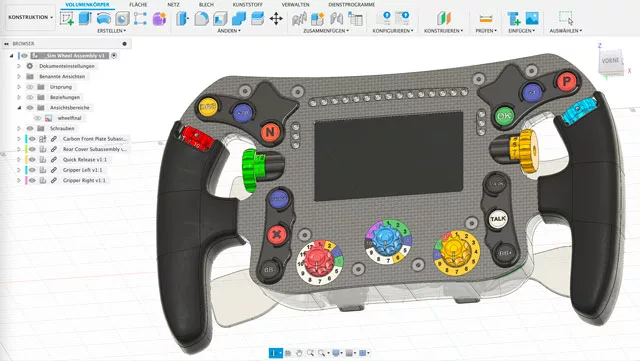The image size is (640, 361).
Task: Collapse the Ansichtsbereiche tree node
Action: (19, 108)
